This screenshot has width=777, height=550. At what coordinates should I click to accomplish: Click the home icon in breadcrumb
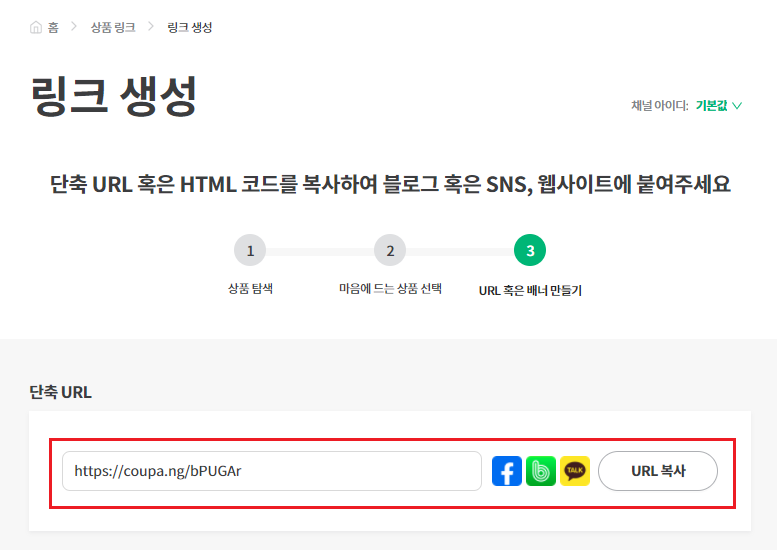(36, 27)
